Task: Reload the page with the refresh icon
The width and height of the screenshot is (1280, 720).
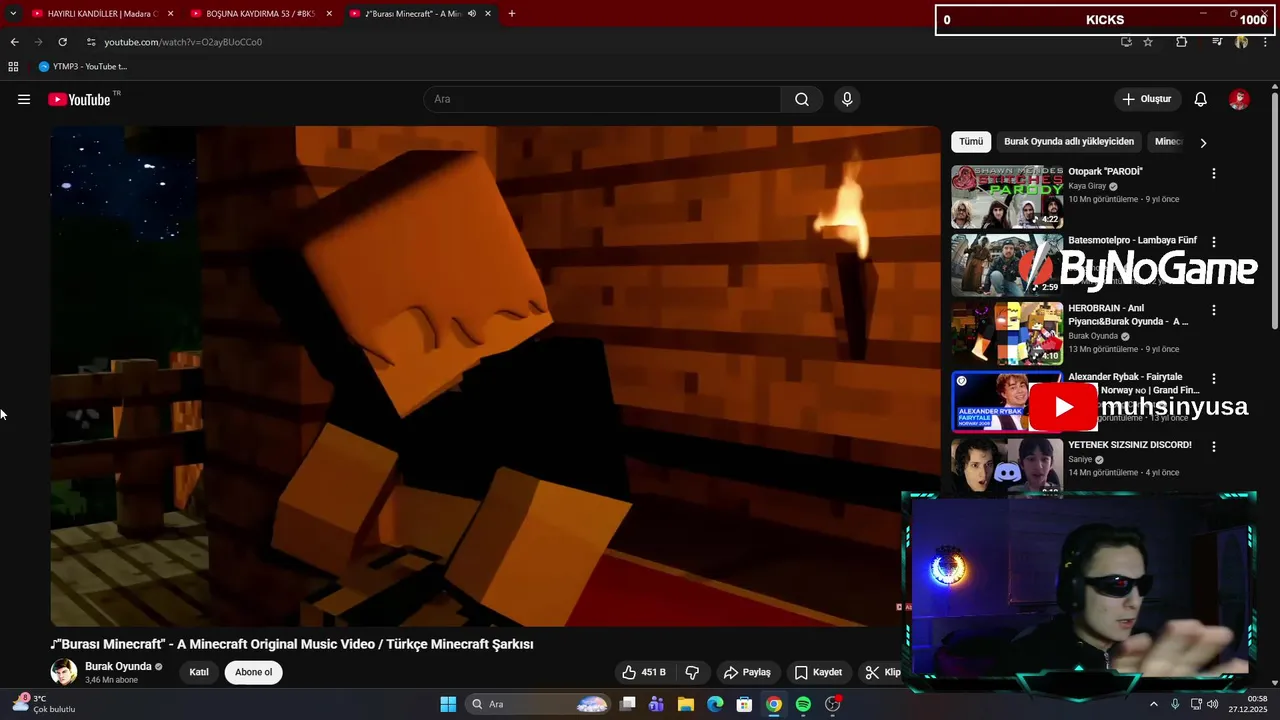Action: tap(62, 42)
